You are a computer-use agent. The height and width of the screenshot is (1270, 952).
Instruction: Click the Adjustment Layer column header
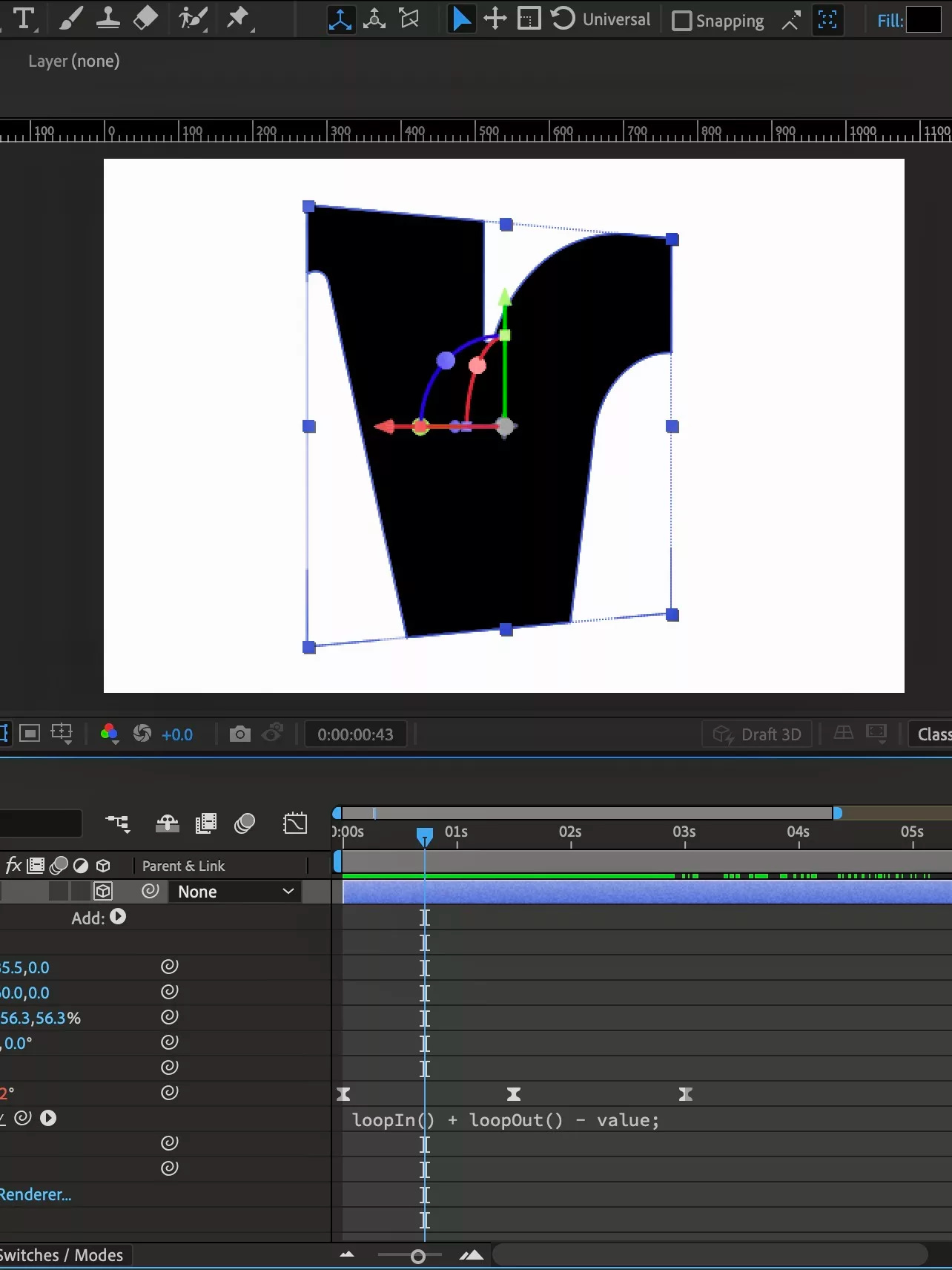tap(81, 865)
